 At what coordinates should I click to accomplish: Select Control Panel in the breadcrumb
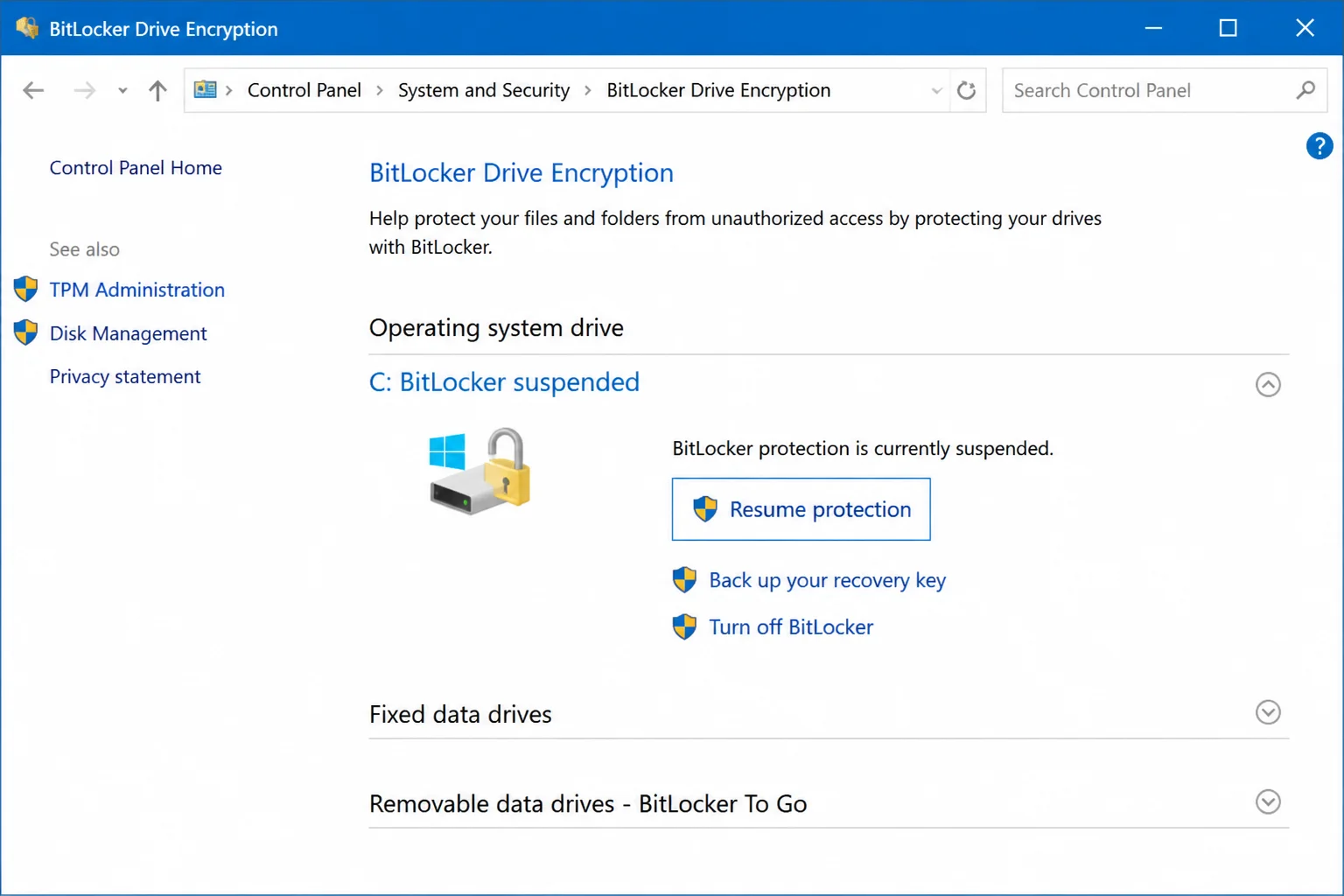[x=304, y=90]
